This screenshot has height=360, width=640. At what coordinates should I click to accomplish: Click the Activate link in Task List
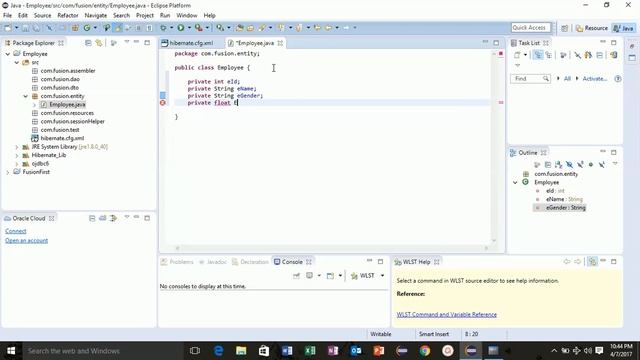(594, 79)
